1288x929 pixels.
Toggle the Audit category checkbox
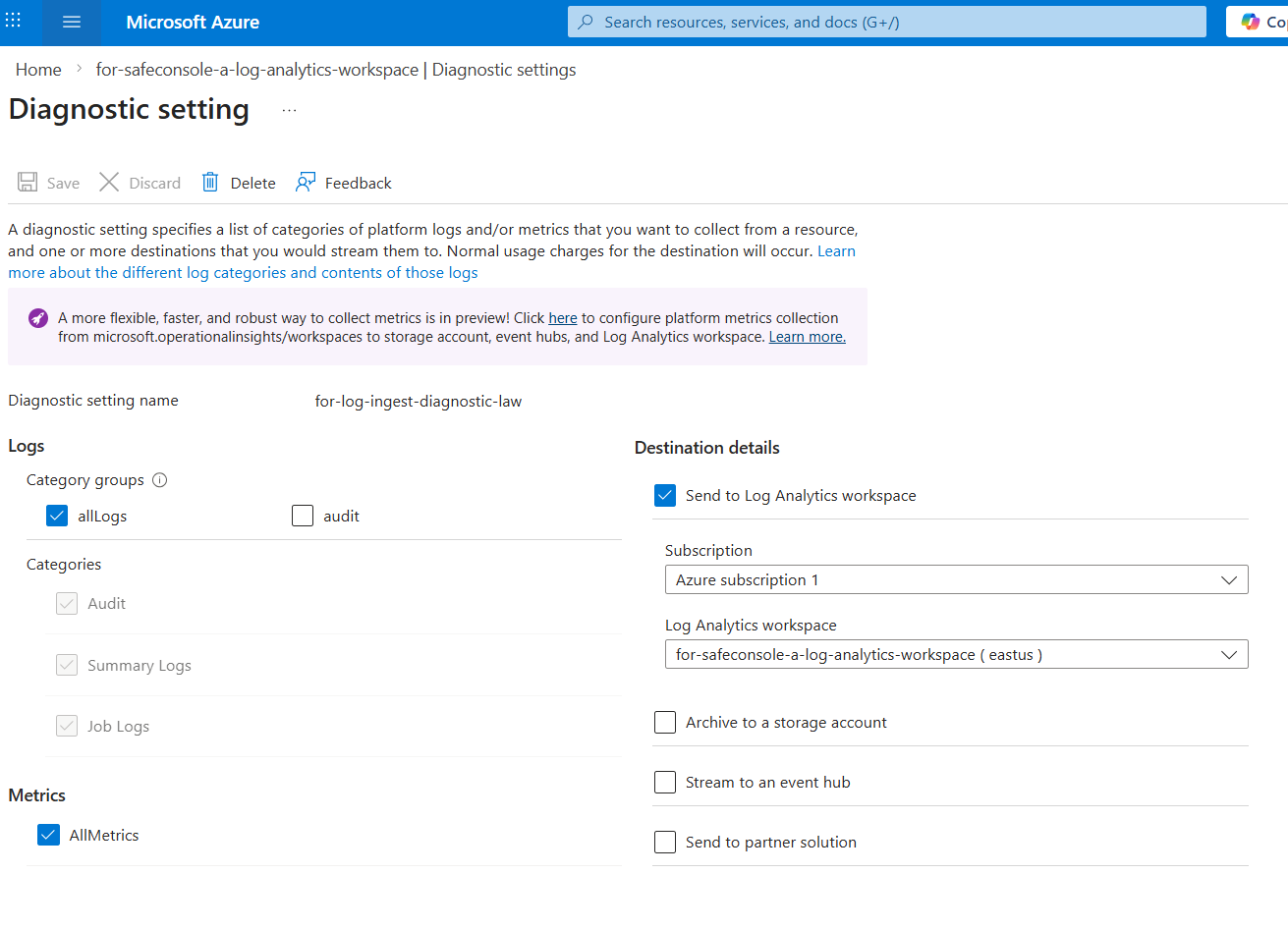pyautogui.click(x=67, y=603)
